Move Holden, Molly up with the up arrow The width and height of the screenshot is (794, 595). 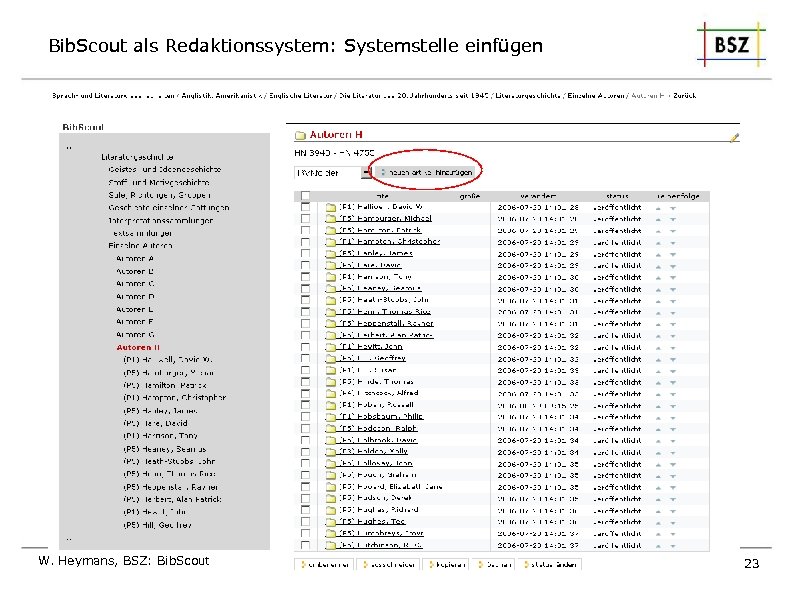click(658, 452)
